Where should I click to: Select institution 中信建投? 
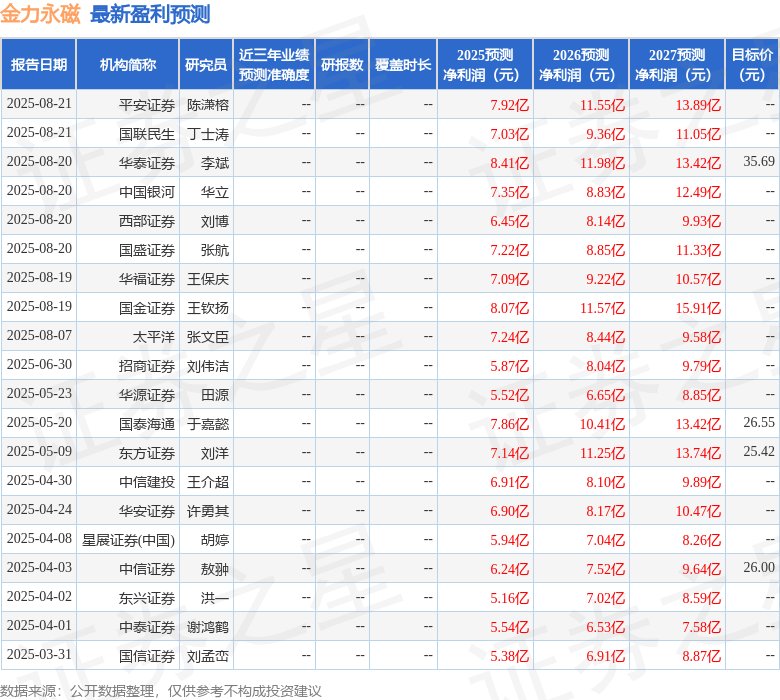pos(147,482)
